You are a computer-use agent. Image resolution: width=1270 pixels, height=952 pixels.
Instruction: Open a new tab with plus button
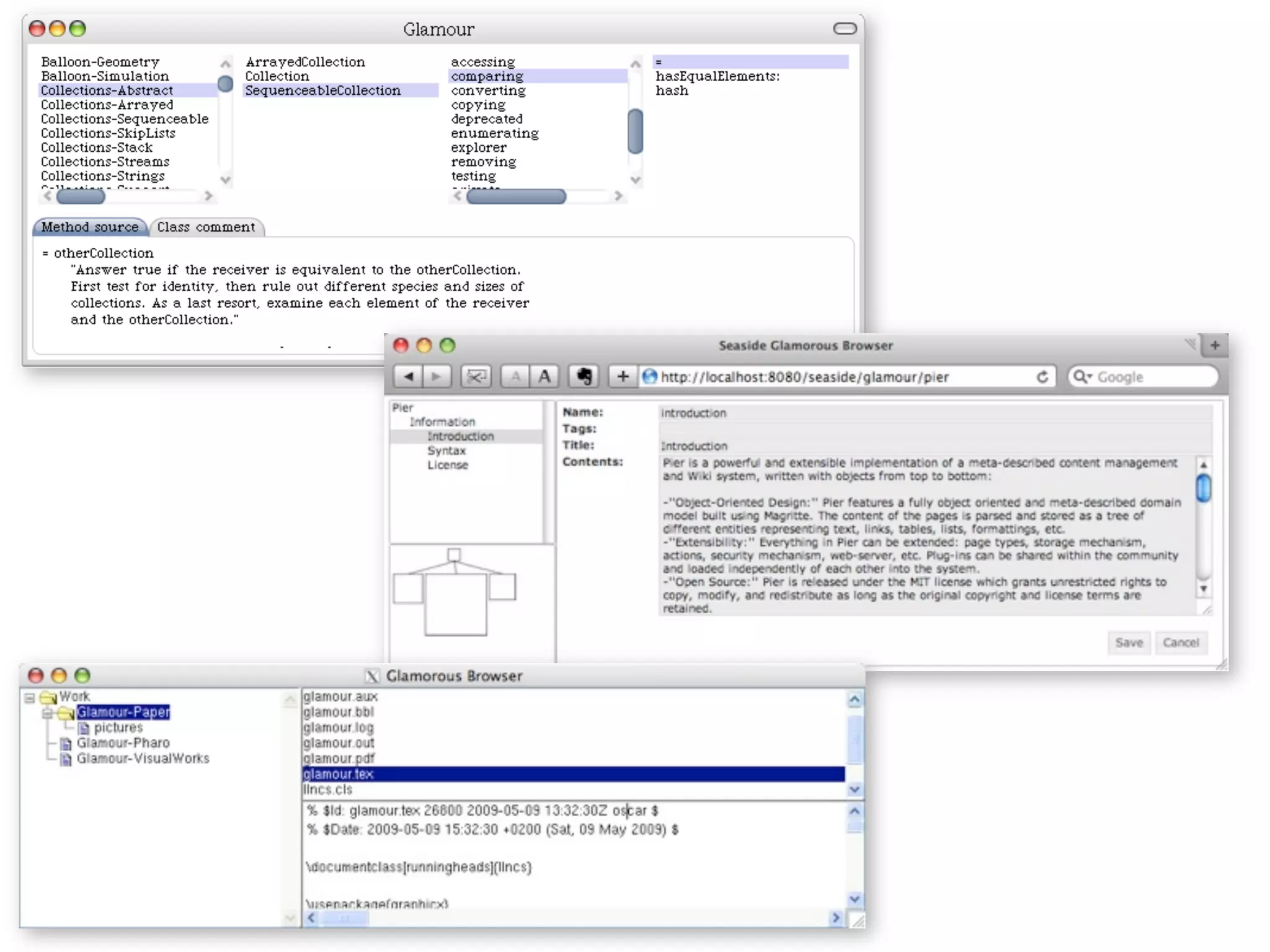tap(1214, 345)
